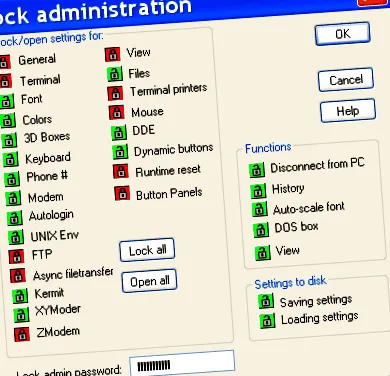This screenshot has height=376, width=390.
Task: Toggle the General lock icon
Action: pyautogui.click(x=5, y=62)
